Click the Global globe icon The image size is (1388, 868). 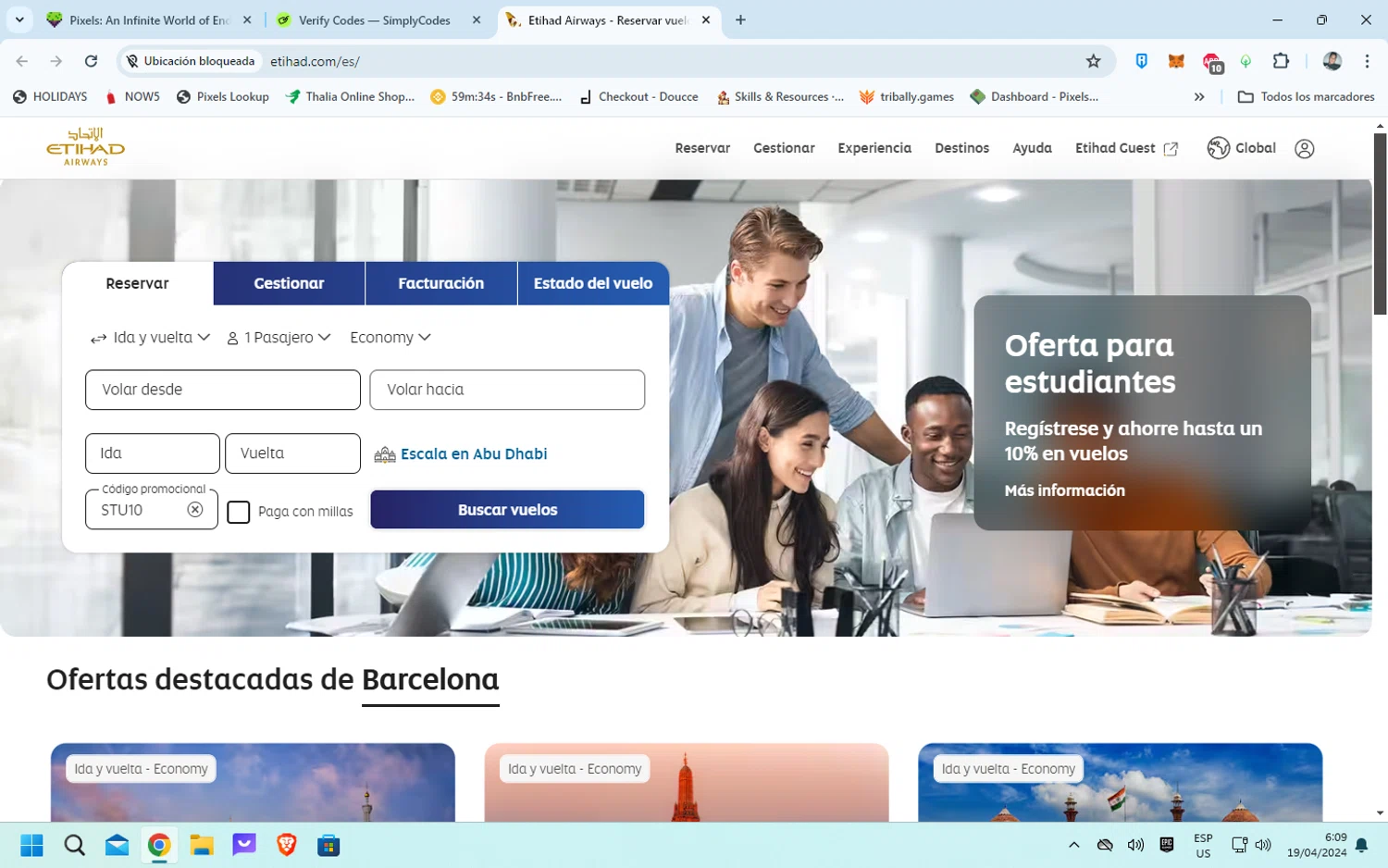[x=1218, y=148]
